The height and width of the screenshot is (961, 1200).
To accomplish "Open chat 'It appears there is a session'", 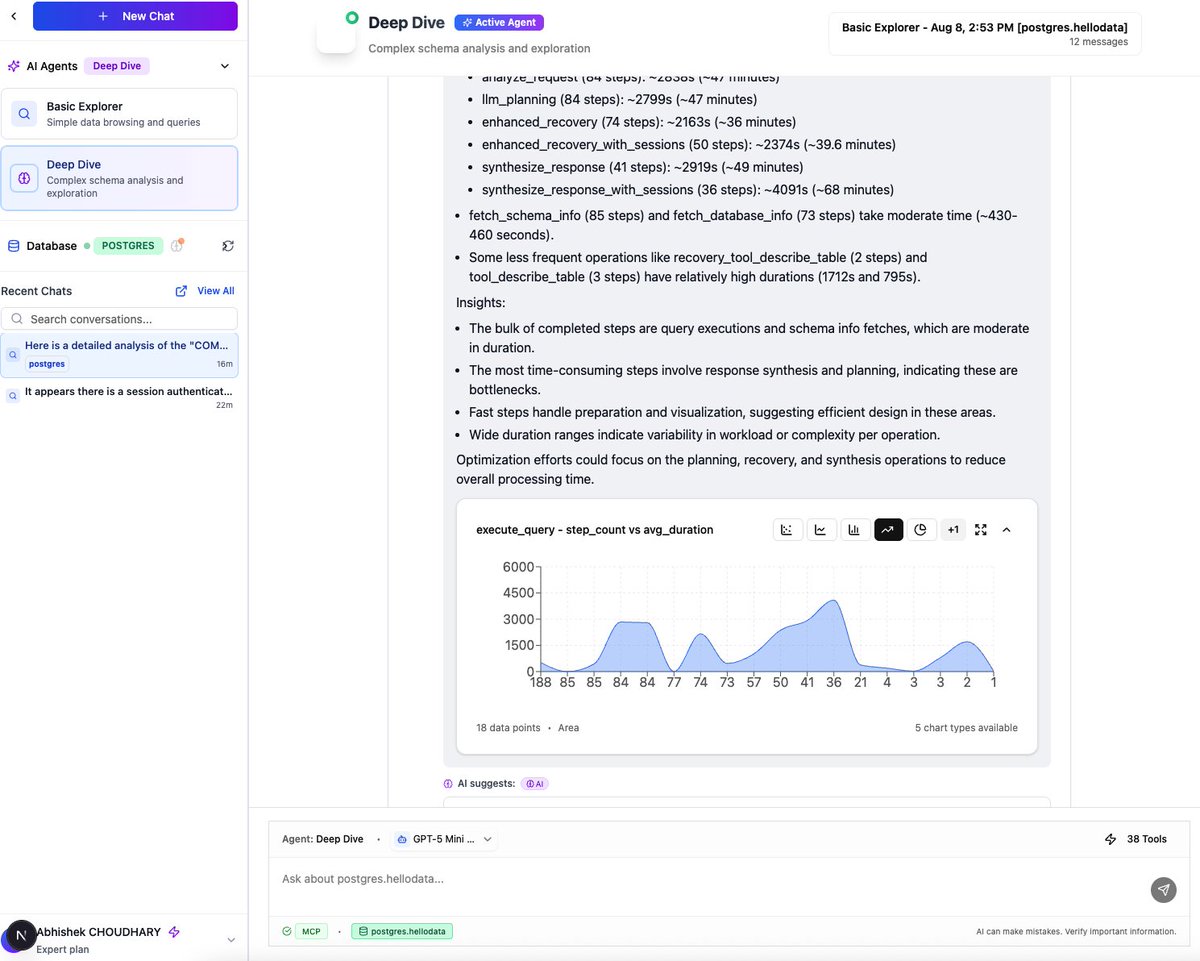I will pyautogui.click(x=119, y=397).
